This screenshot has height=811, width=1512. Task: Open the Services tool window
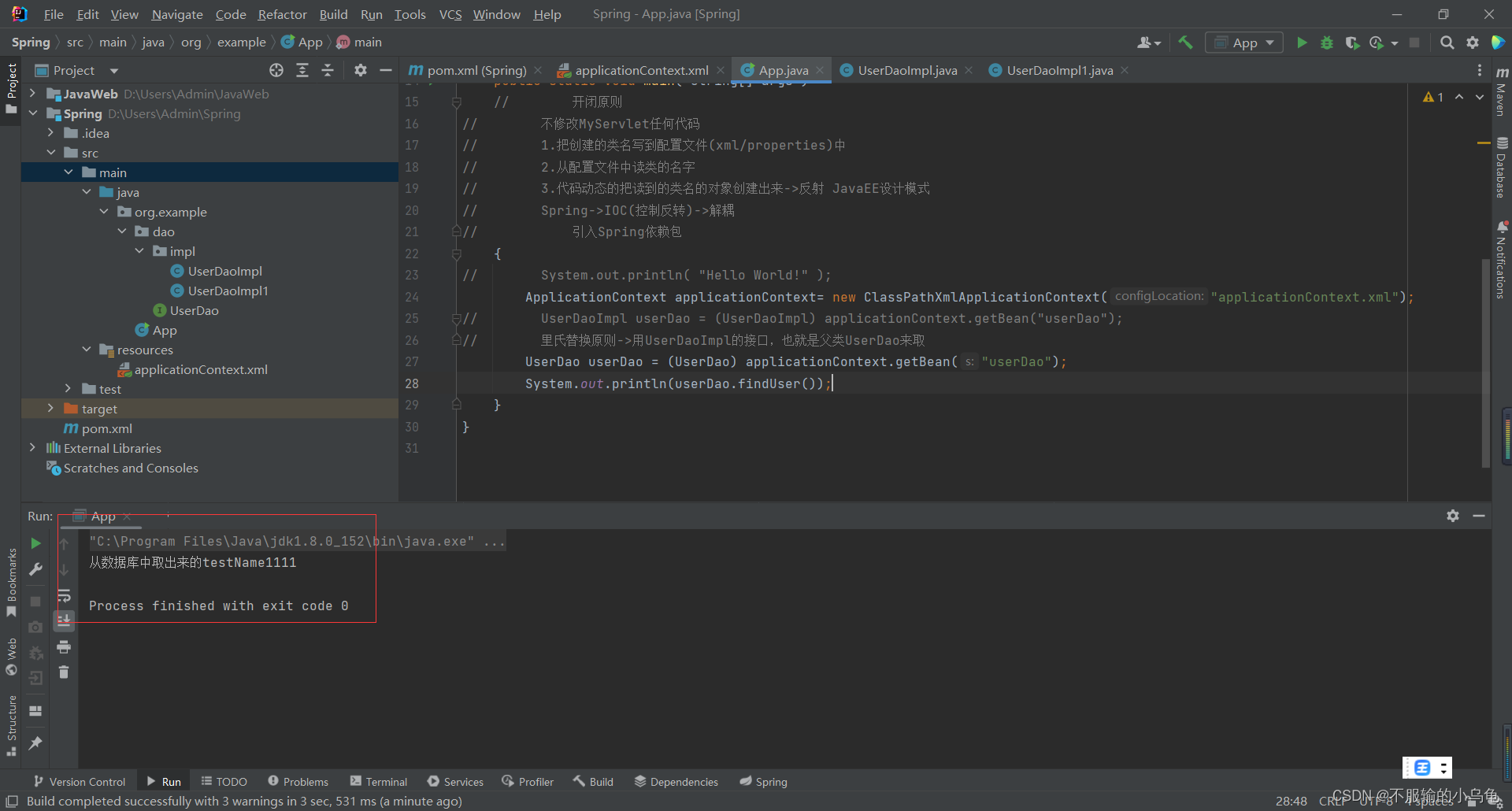(x=455, y=782)
